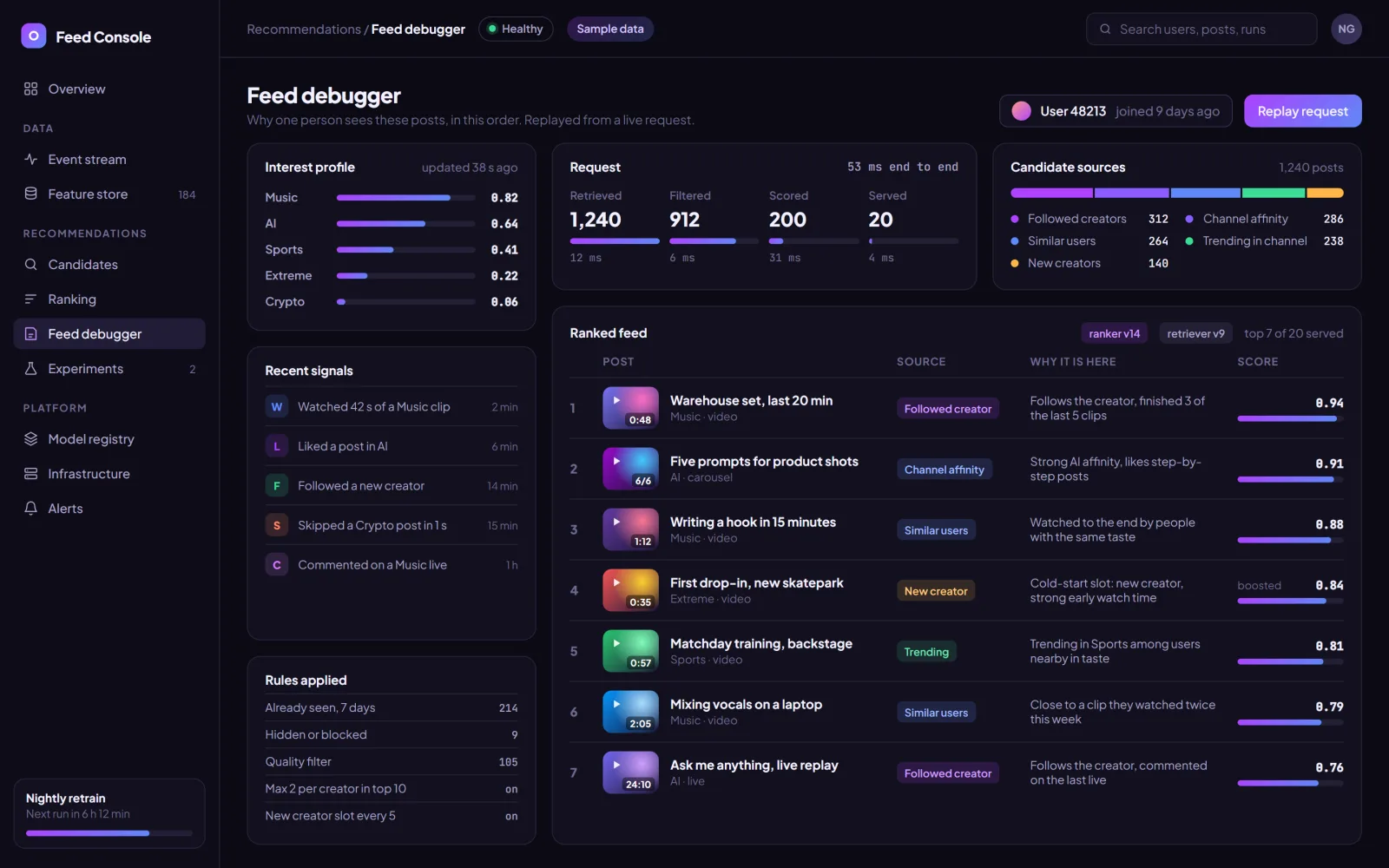Screen dimensions: 1389x868
Task: Click the Ask me anything, live replay title
Action: (x=754, y=765)
